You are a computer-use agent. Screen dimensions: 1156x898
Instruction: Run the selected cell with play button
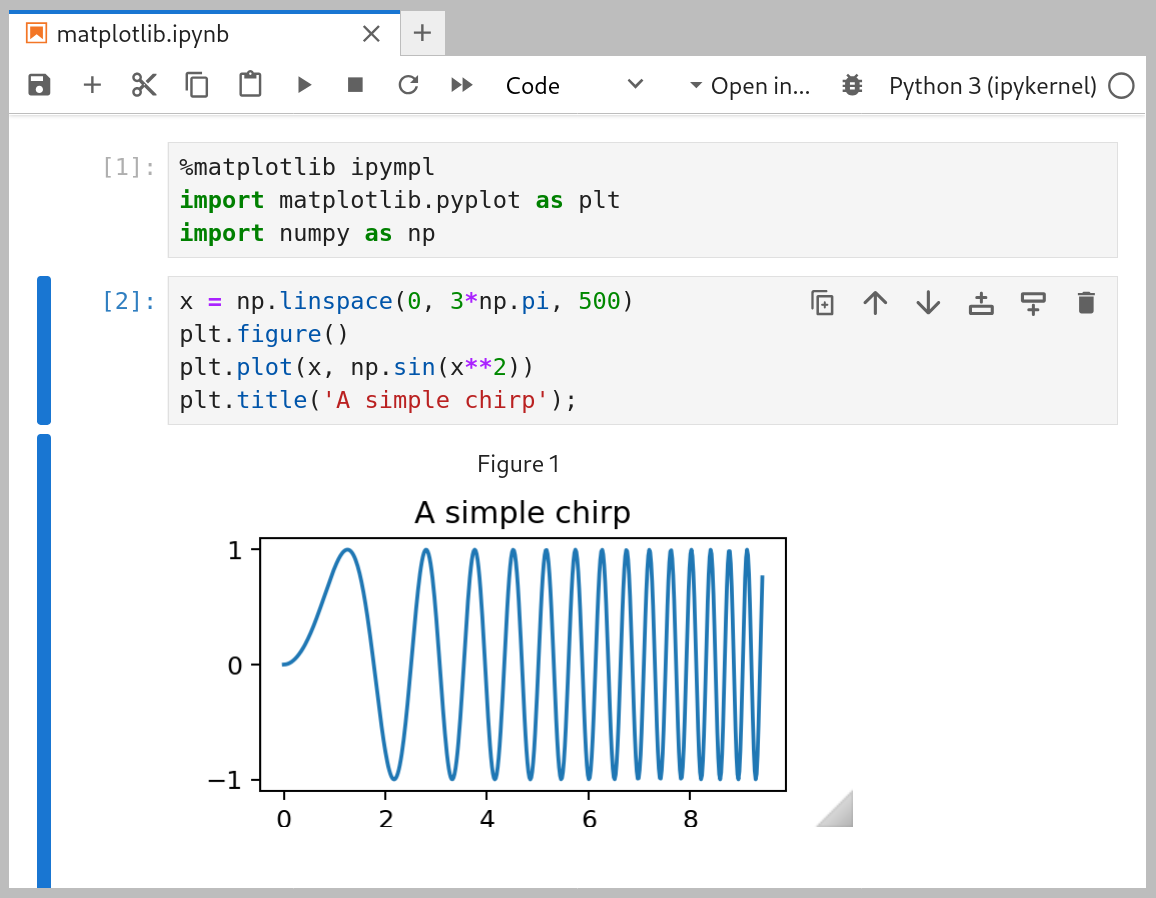[304, 86]
